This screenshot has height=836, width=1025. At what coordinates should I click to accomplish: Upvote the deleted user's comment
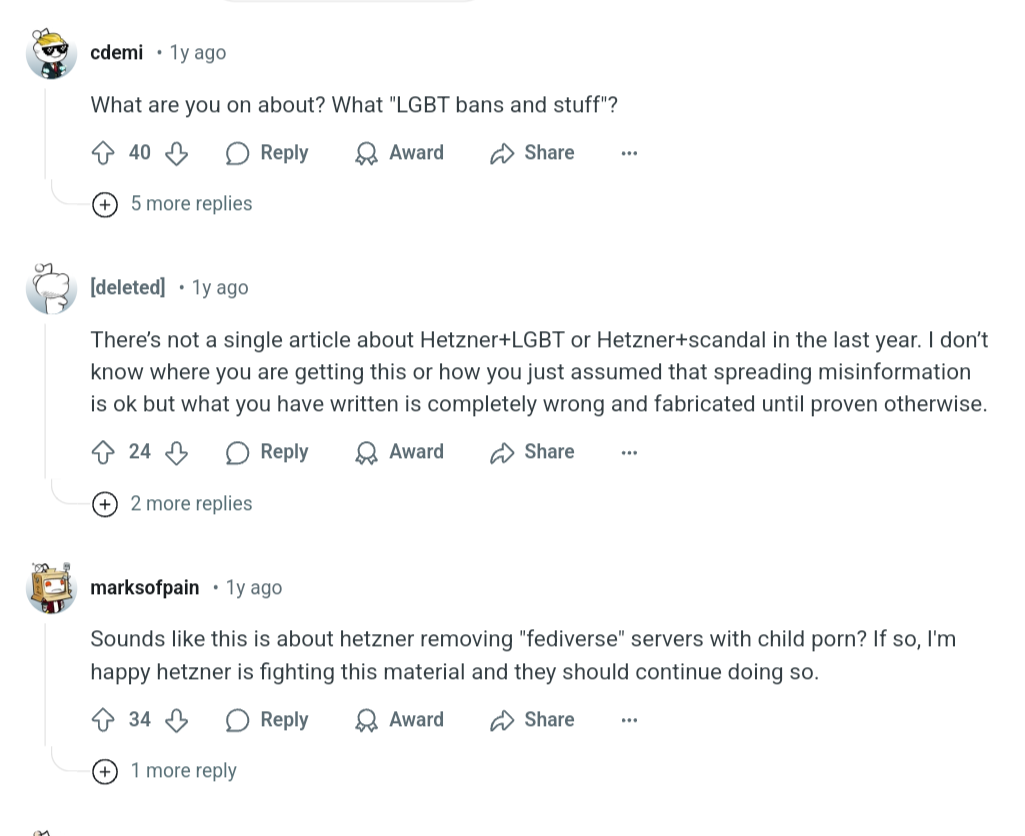click(103, 452)
